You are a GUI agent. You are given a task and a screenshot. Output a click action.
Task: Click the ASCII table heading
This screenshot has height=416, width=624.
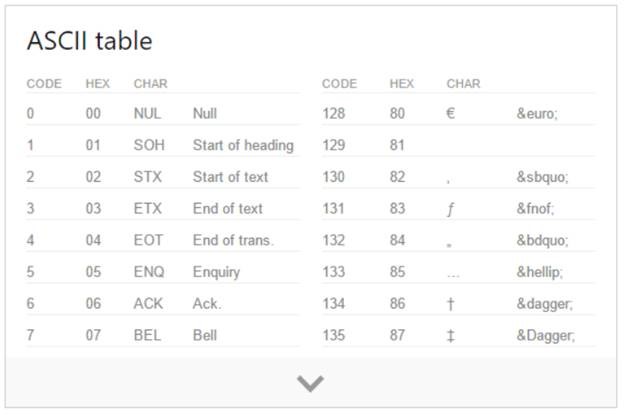point(90,41)
